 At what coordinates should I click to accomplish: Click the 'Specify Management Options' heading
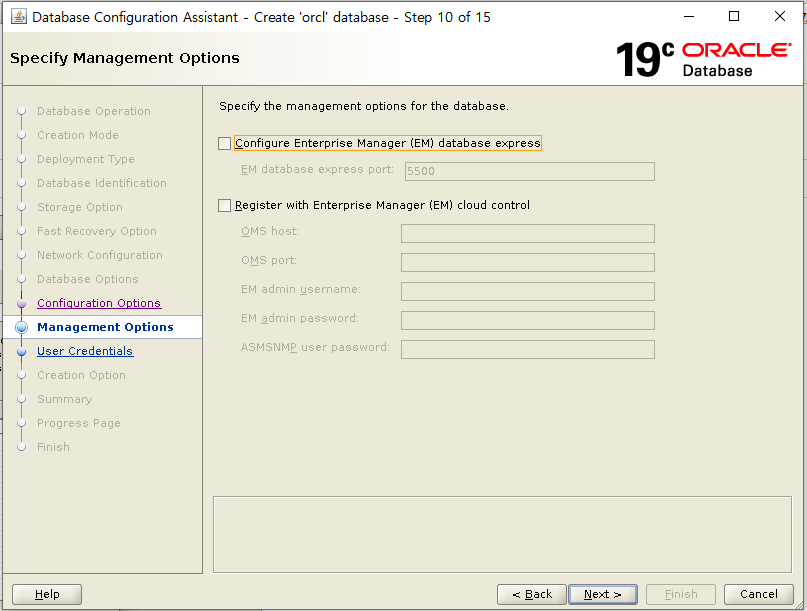tap(125, 58)
